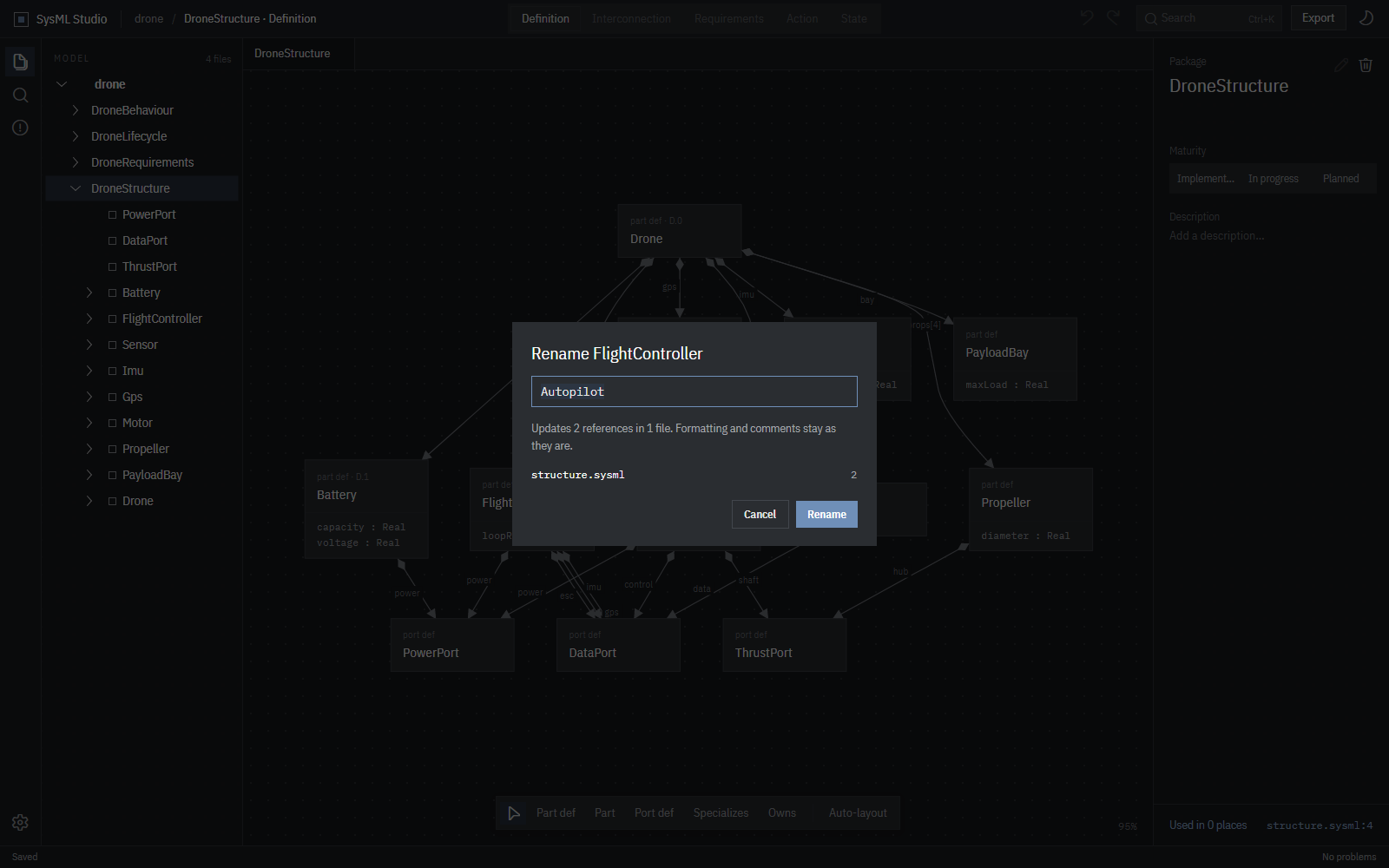Click the PowerPort square icon in tree

coord(112,214)
